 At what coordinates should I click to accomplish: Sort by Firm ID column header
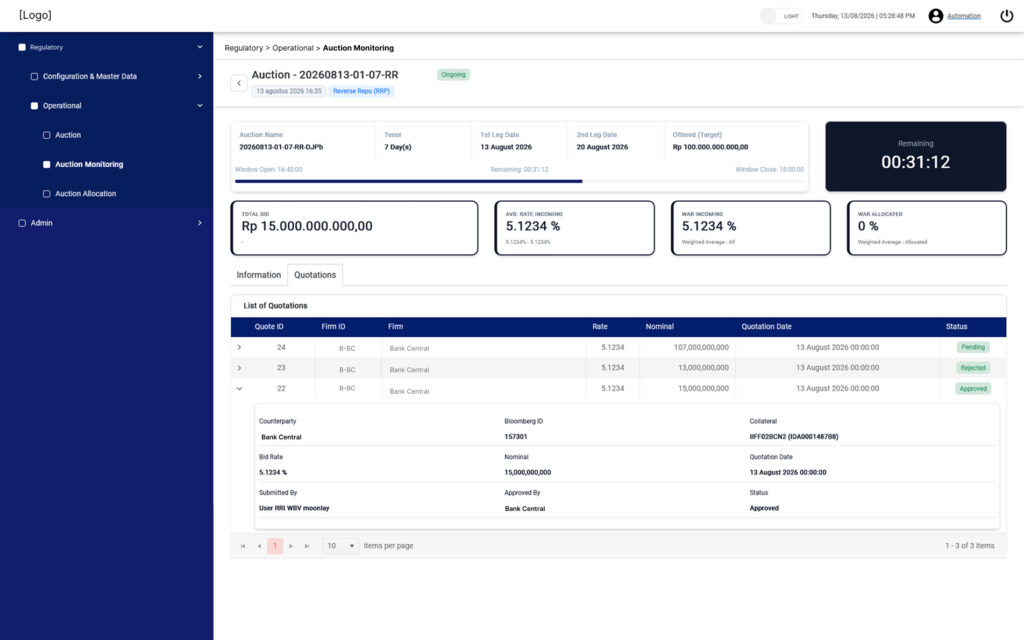333,327
